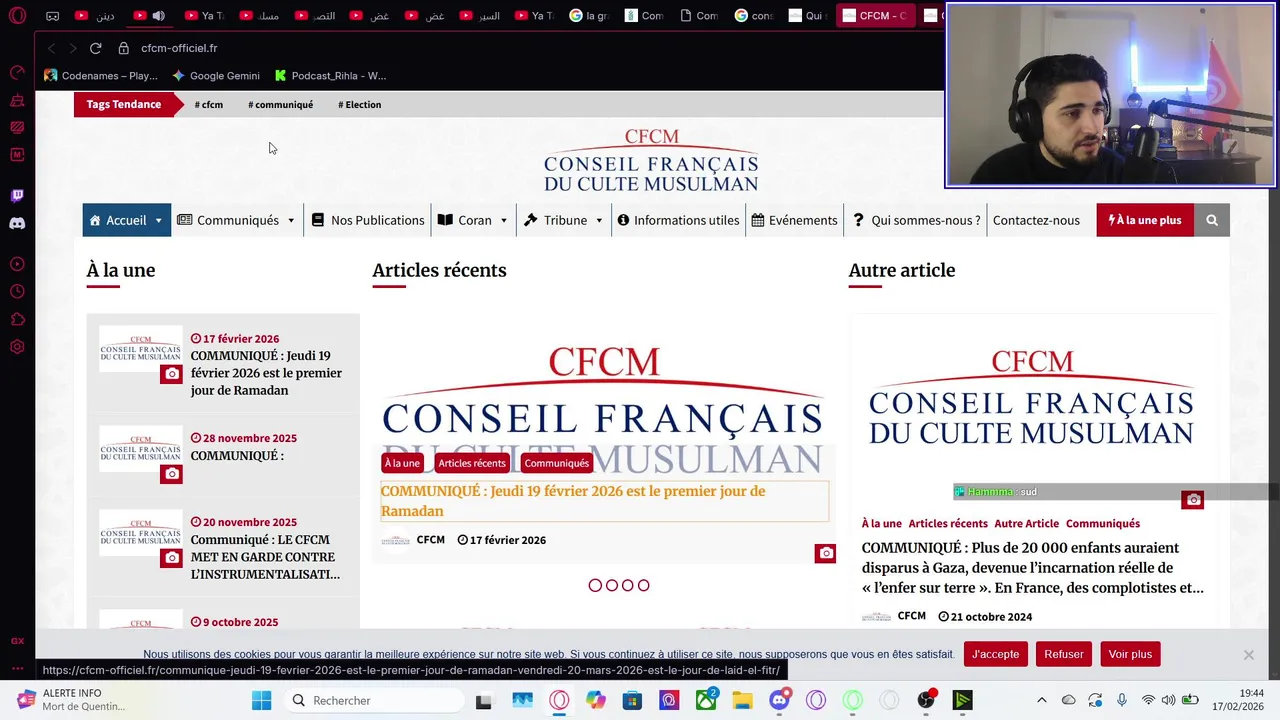Click the # Election trending tag

pyautogui.click(x=359, y=104)
